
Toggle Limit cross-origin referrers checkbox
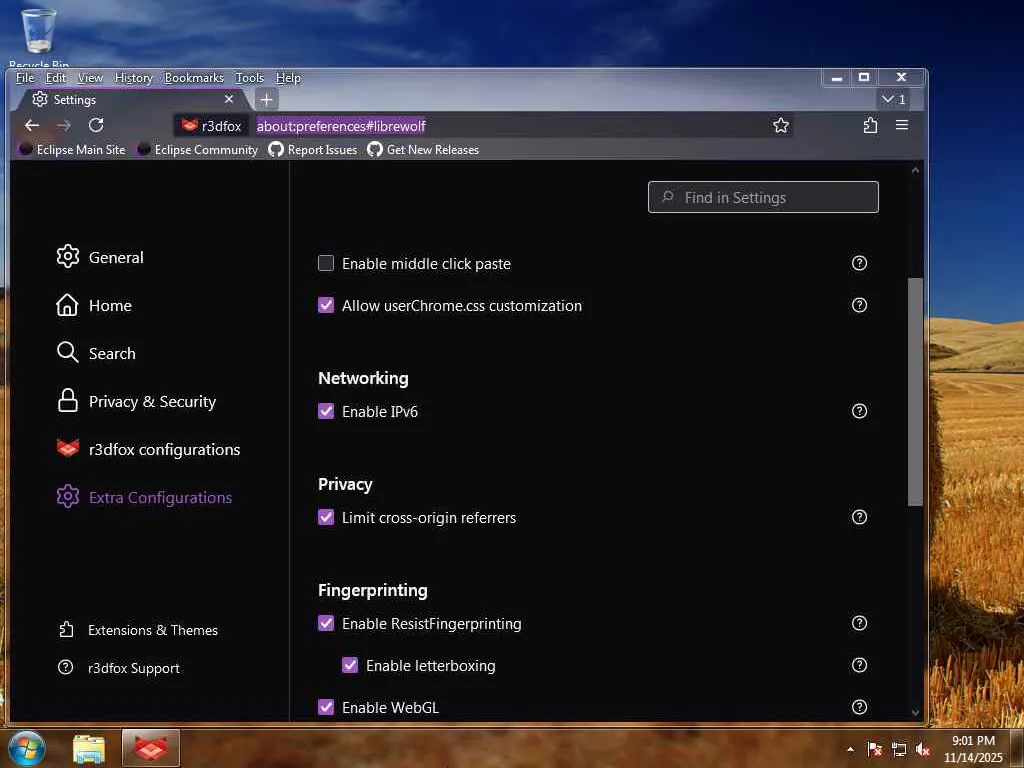(326, 517)
